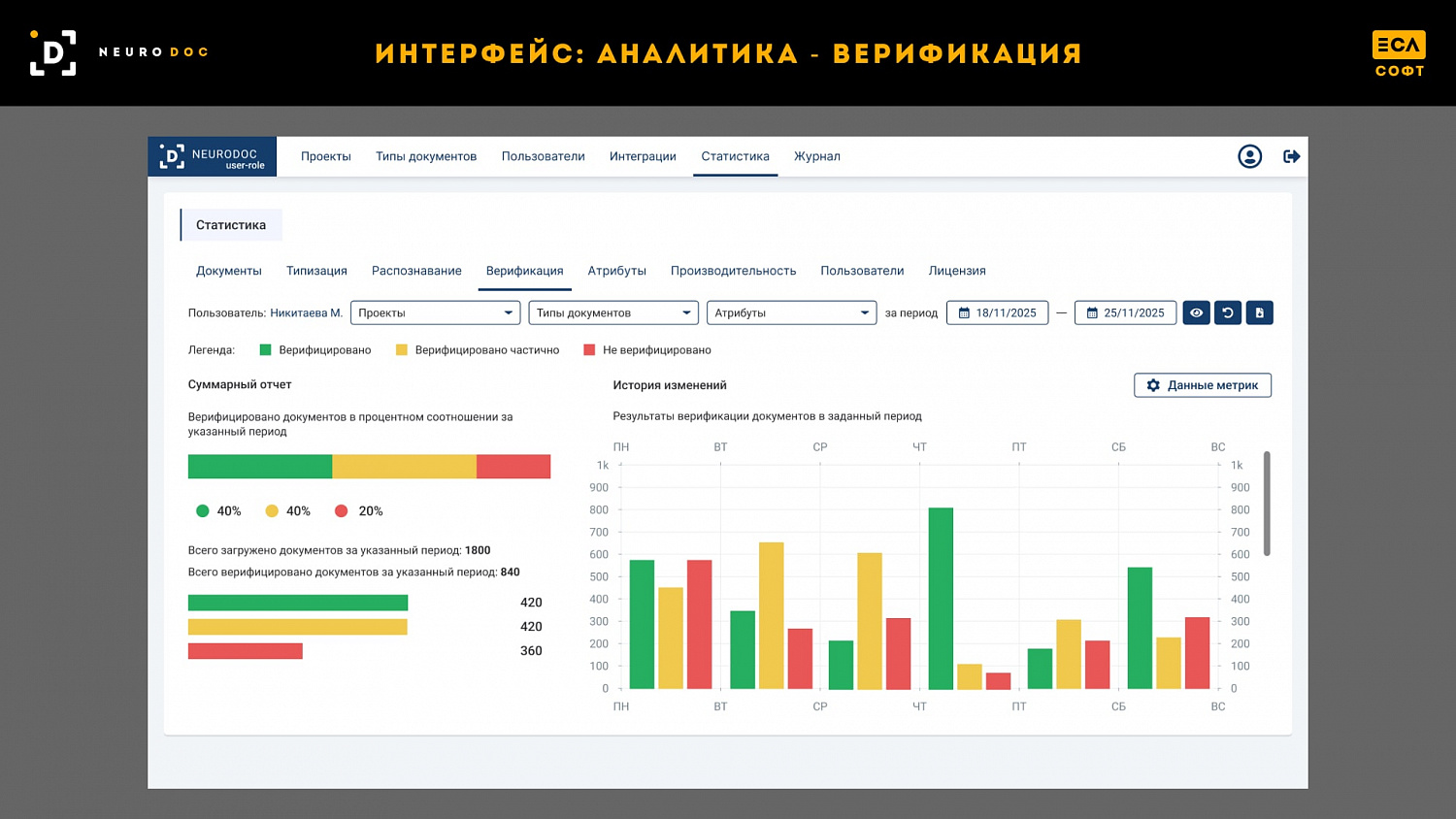Click the 20% label under the summary bar
Viewport: 1456px width, 819px height.
[371, 511]
